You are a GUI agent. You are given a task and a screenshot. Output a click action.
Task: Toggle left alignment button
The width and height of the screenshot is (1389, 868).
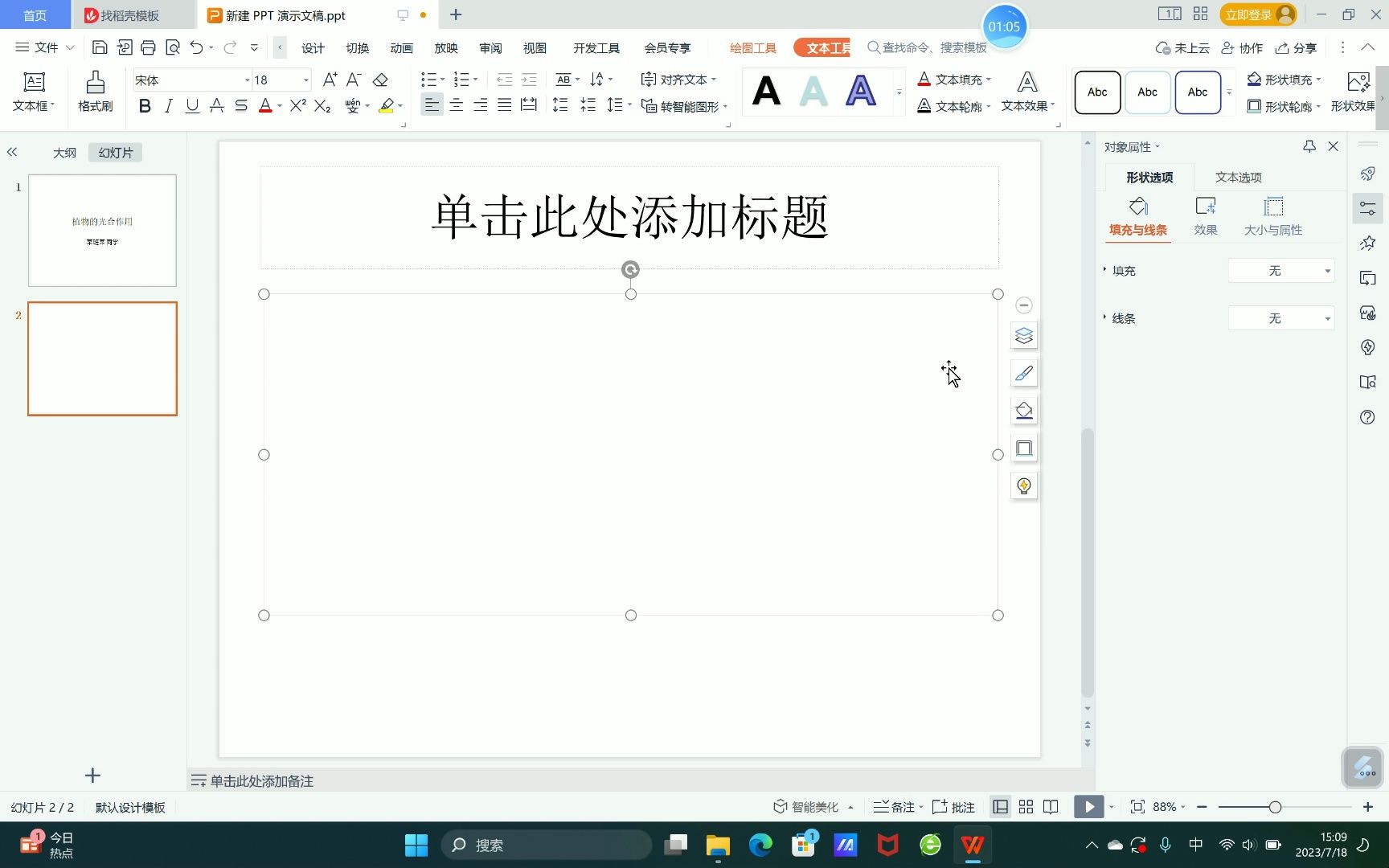(x=432, y=105)
